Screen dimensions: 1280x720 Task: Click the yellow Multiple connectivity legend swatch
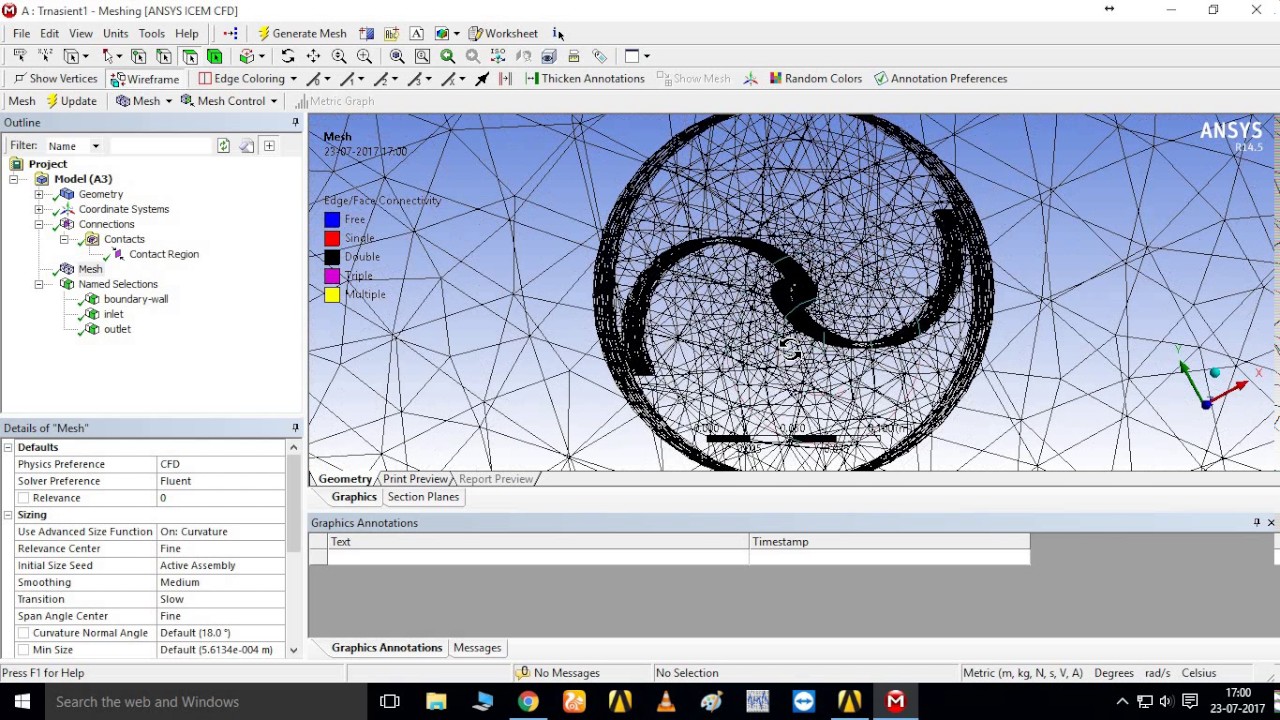[332, 294]
